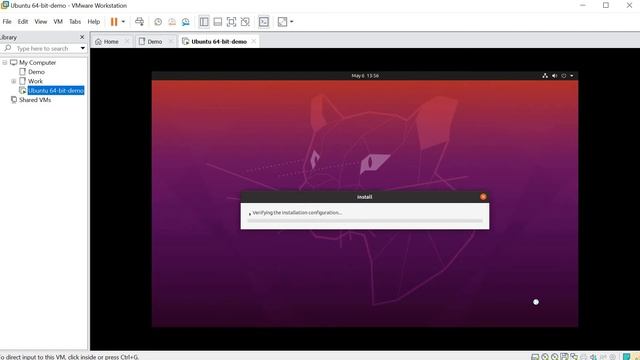Image resolution: width=640 pixels, height=360 pixels.
Task: Click the VMware Workstation title bar icon
Action: pos(5,5)
